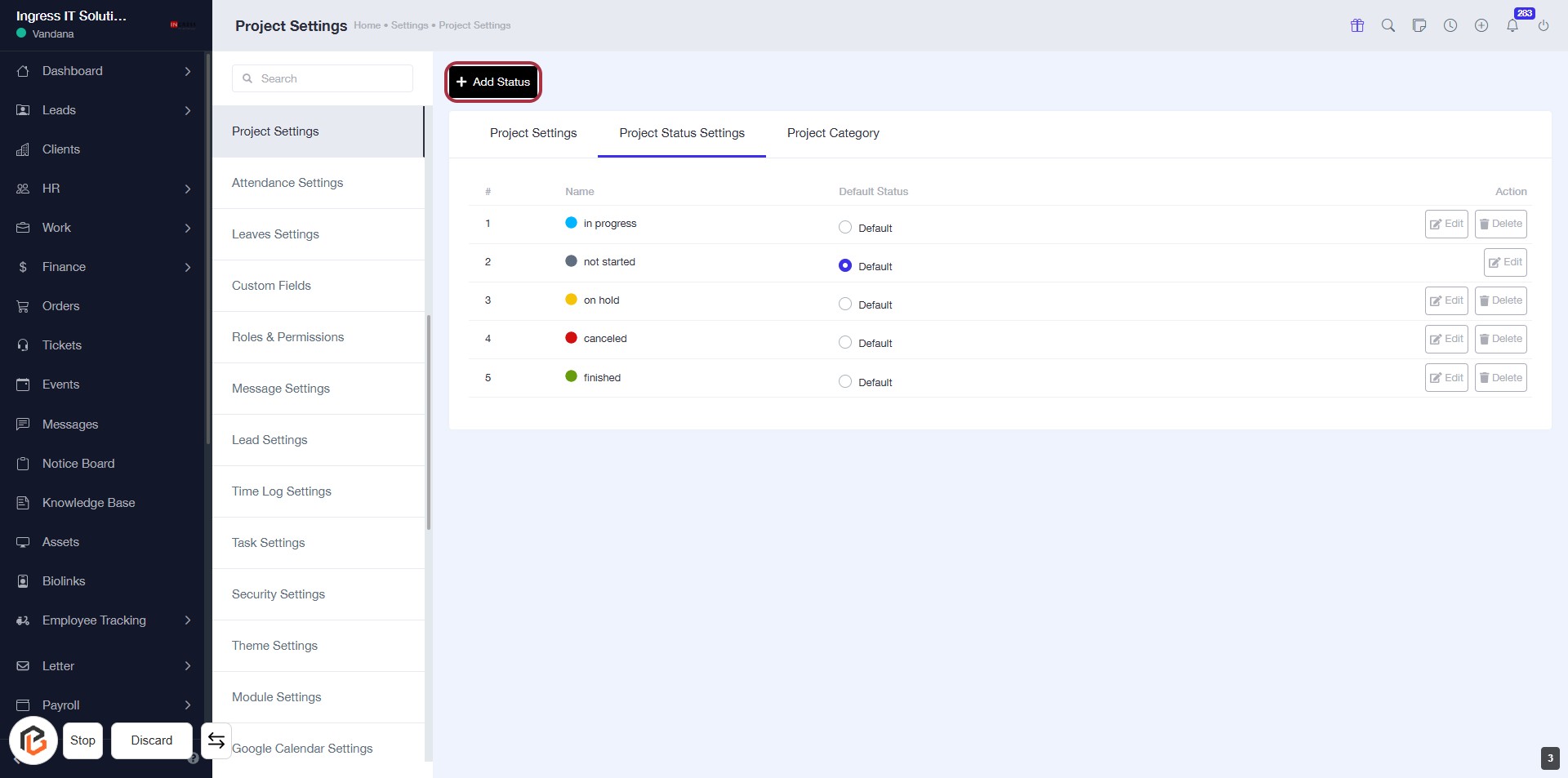Make 'finished' the default status
This screenshot has width=1568, height=778.
pyautogui.click(x=845, y=382)
